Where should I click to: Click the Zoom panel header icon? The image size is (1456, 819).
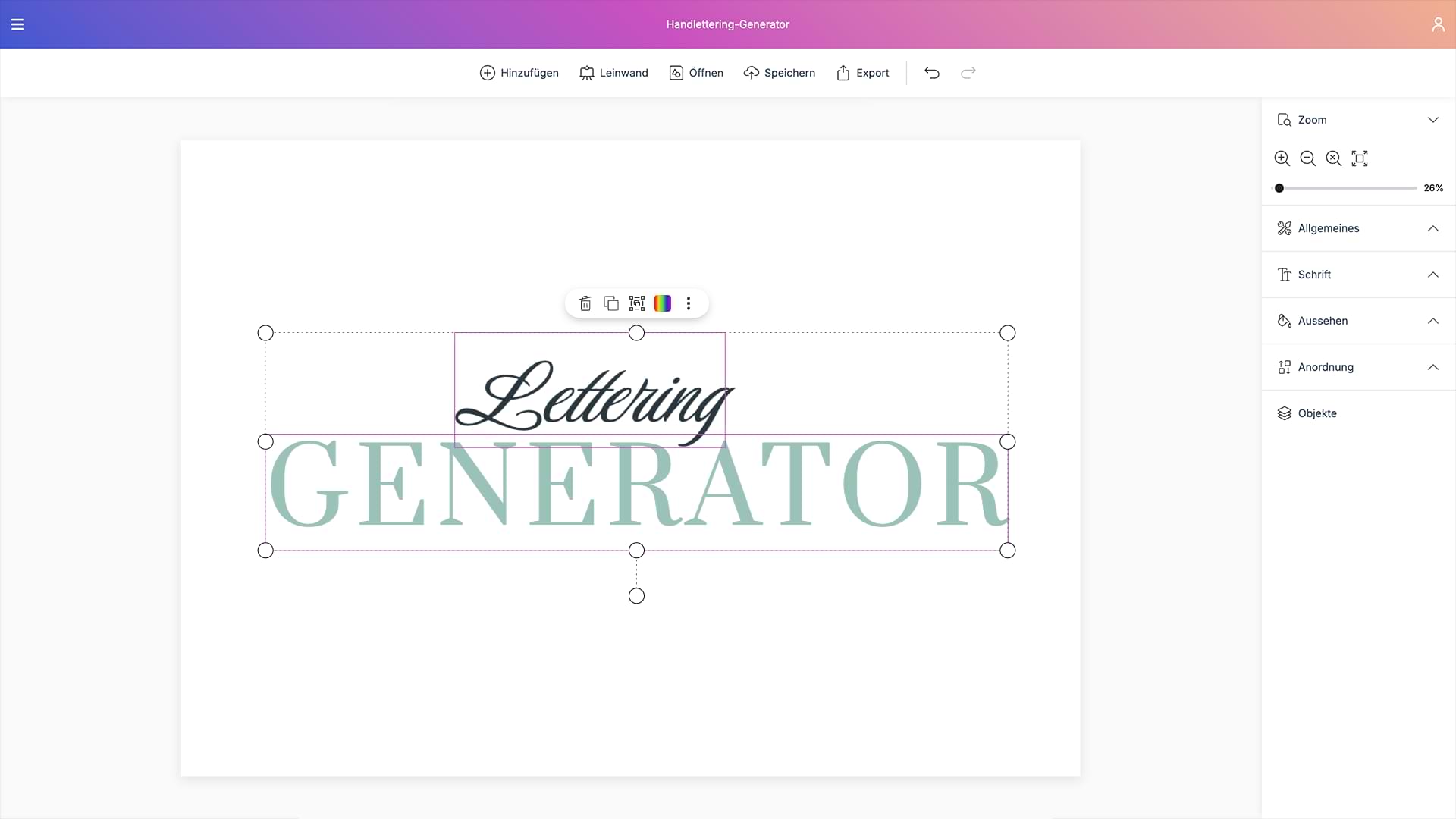pos(1285,120)
